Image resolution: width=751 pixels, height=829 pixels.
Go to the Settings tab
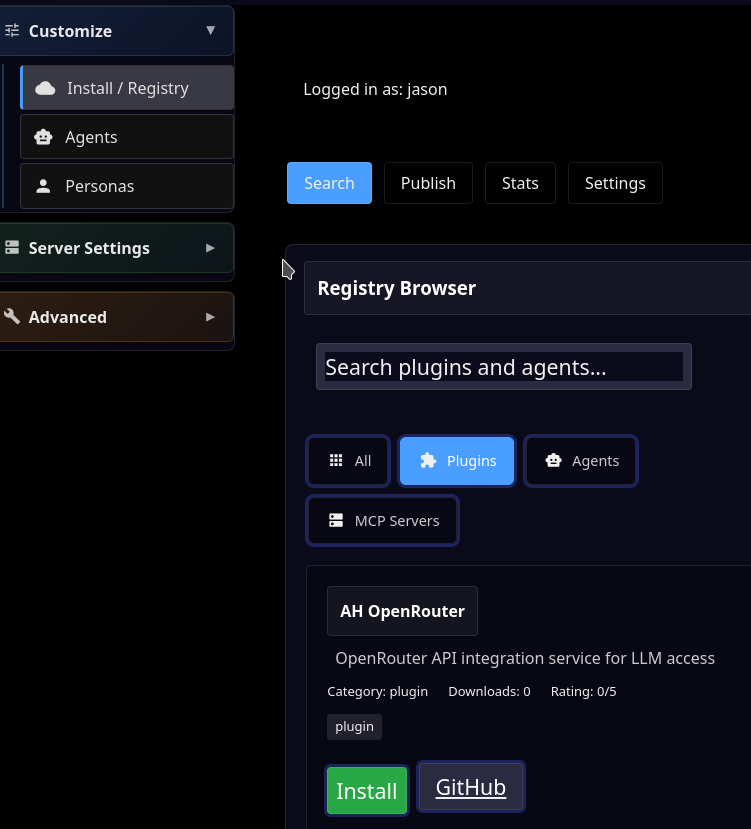(615, 183)
